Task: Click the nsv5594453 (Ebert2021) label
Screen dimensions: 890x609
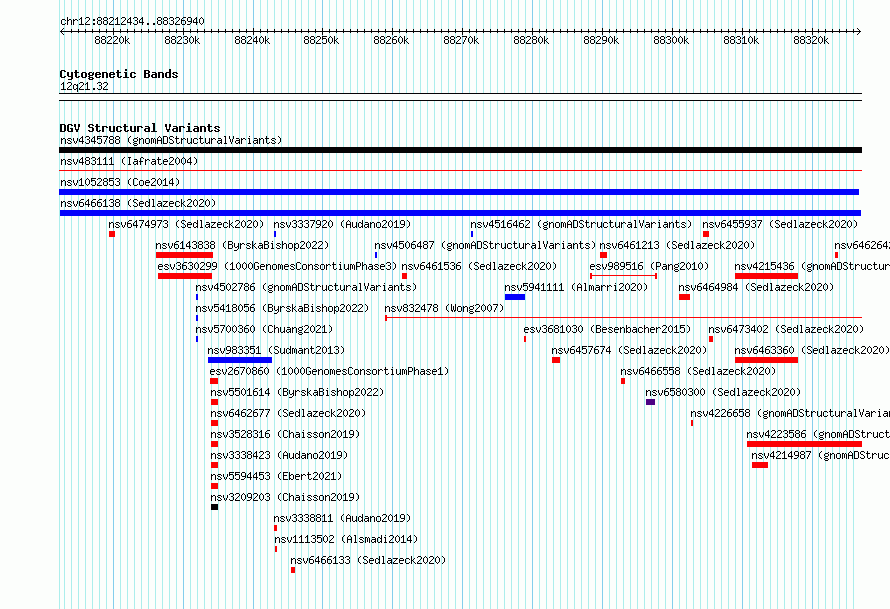Action: 276,476
